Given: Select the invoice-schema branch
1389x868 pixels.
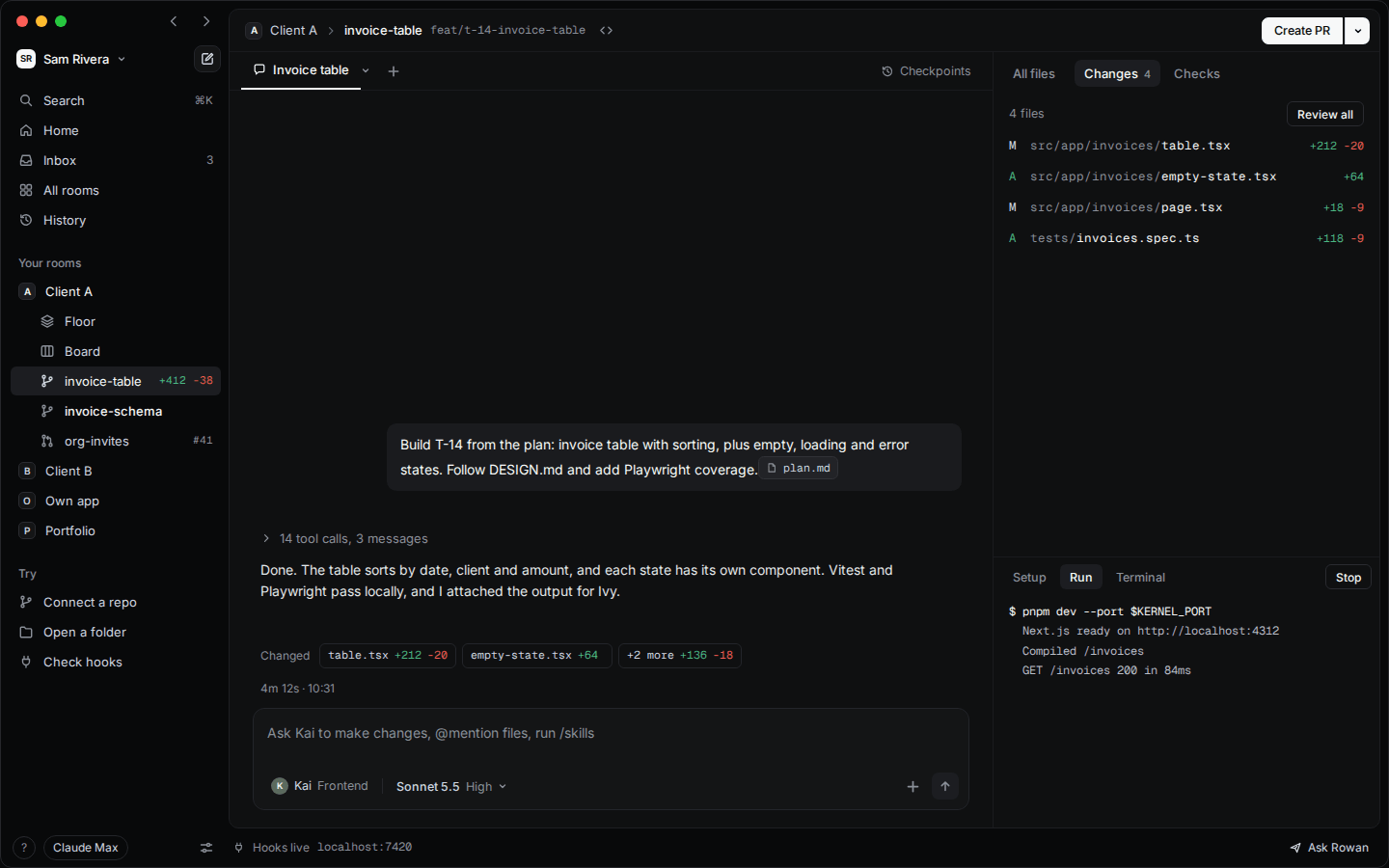Looking at the screenshot, I should click(116, 411).
